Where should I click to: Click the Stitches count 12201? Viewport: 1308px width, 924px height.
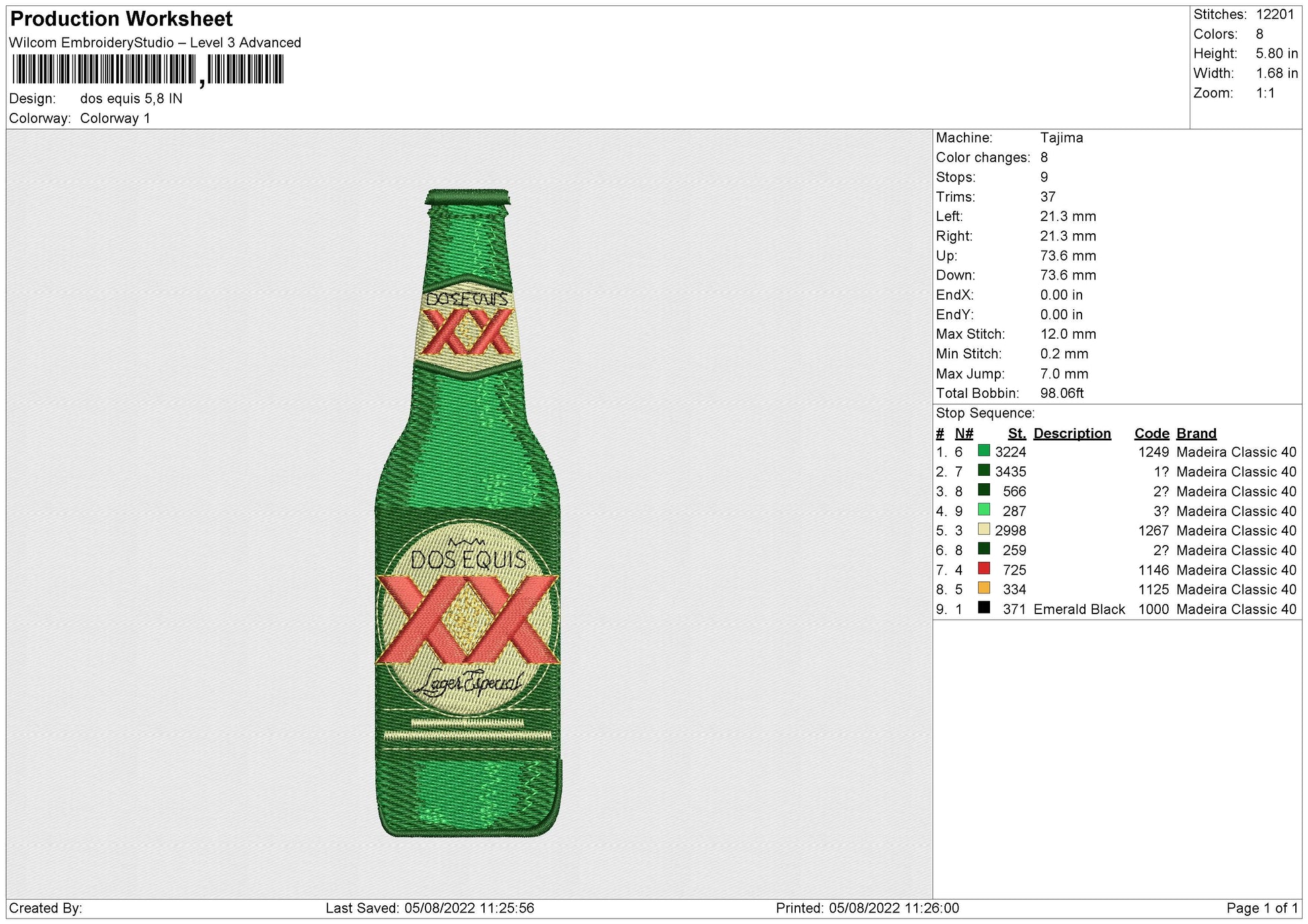click(1274, 14)
